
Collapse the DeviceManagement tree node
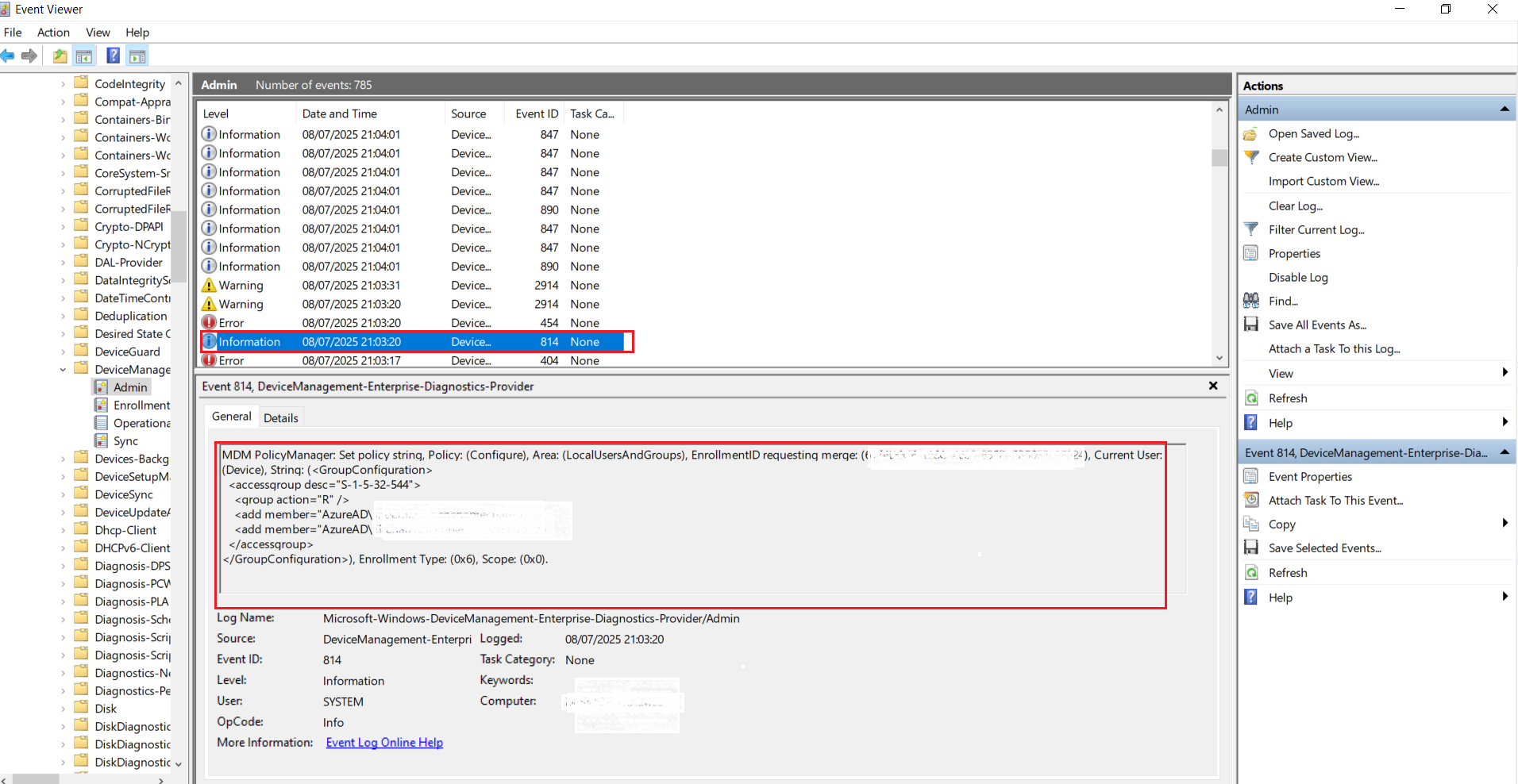pyautogui.click(x=63, y=369)
